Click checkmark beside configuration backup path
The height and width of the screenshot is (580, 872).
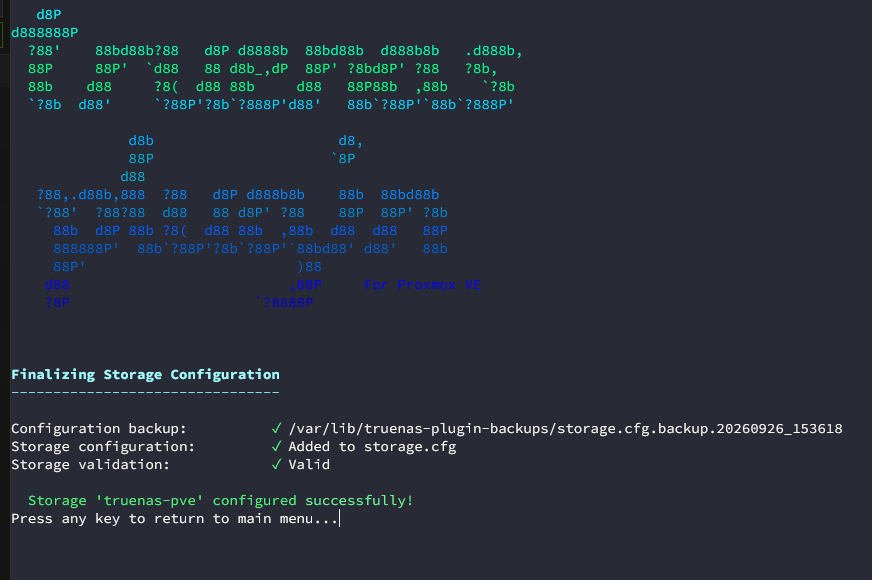click(x=276, y=429)
